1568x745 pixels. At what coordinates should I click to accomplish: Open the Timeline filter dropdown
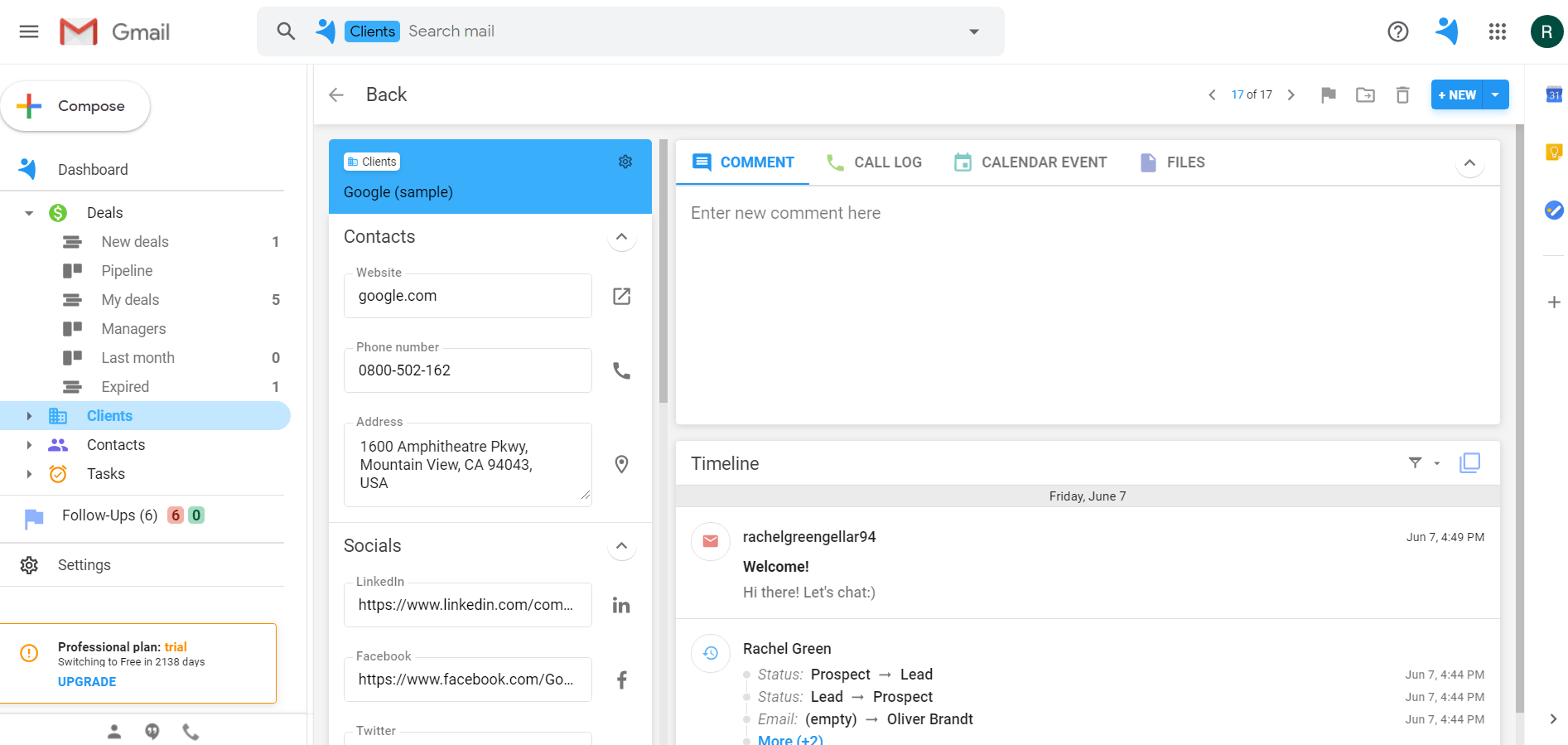tap(1424, 462)
